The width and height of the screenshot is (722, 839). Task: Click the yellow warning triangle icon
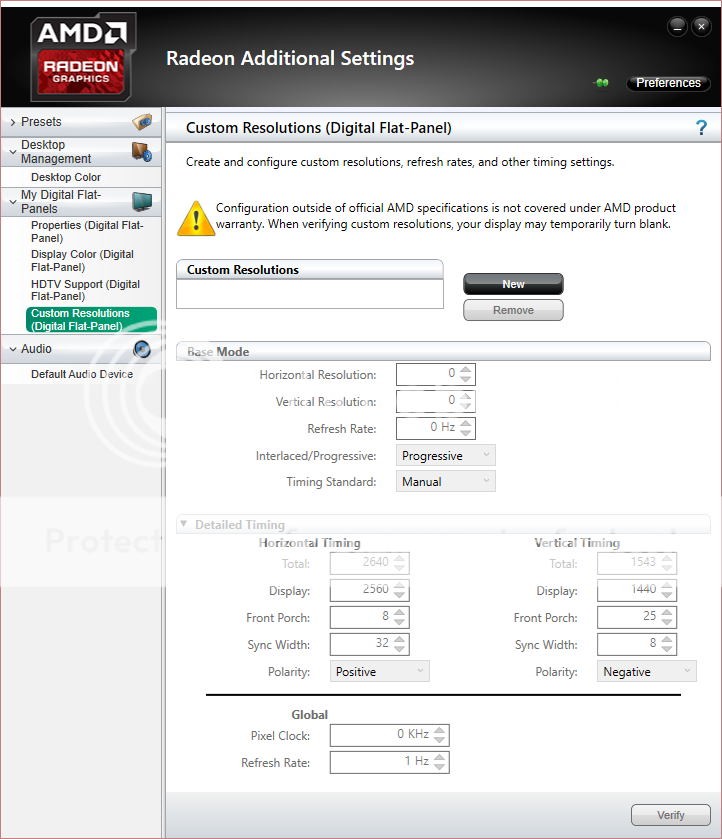click(x=194, y=218)
